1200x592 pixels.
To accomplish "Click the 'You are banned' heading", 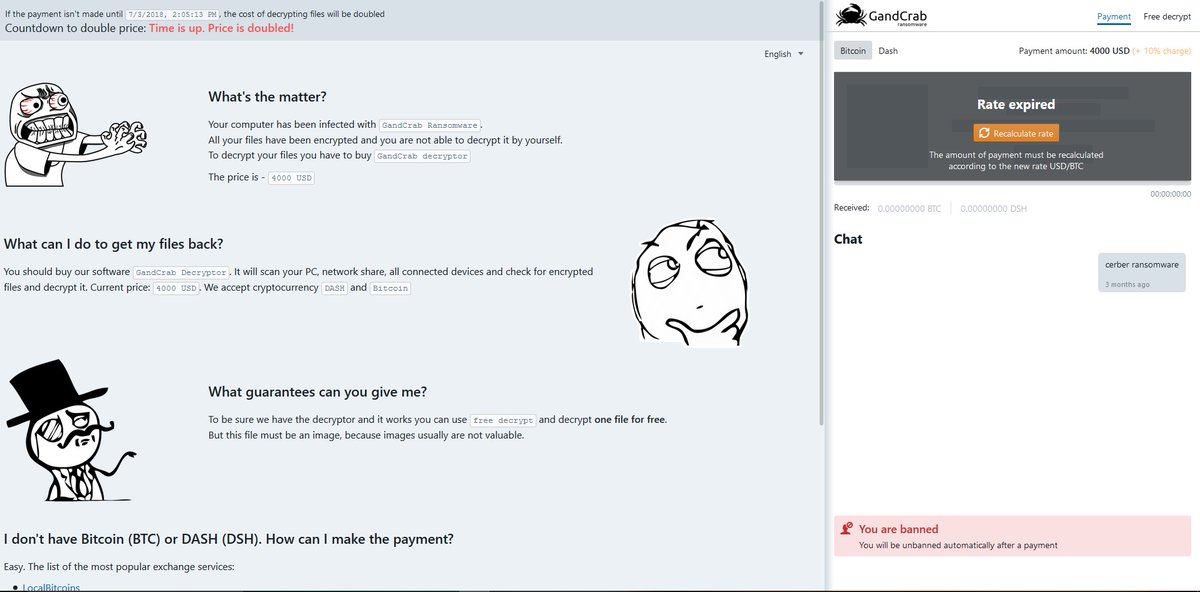I will 899,529.
